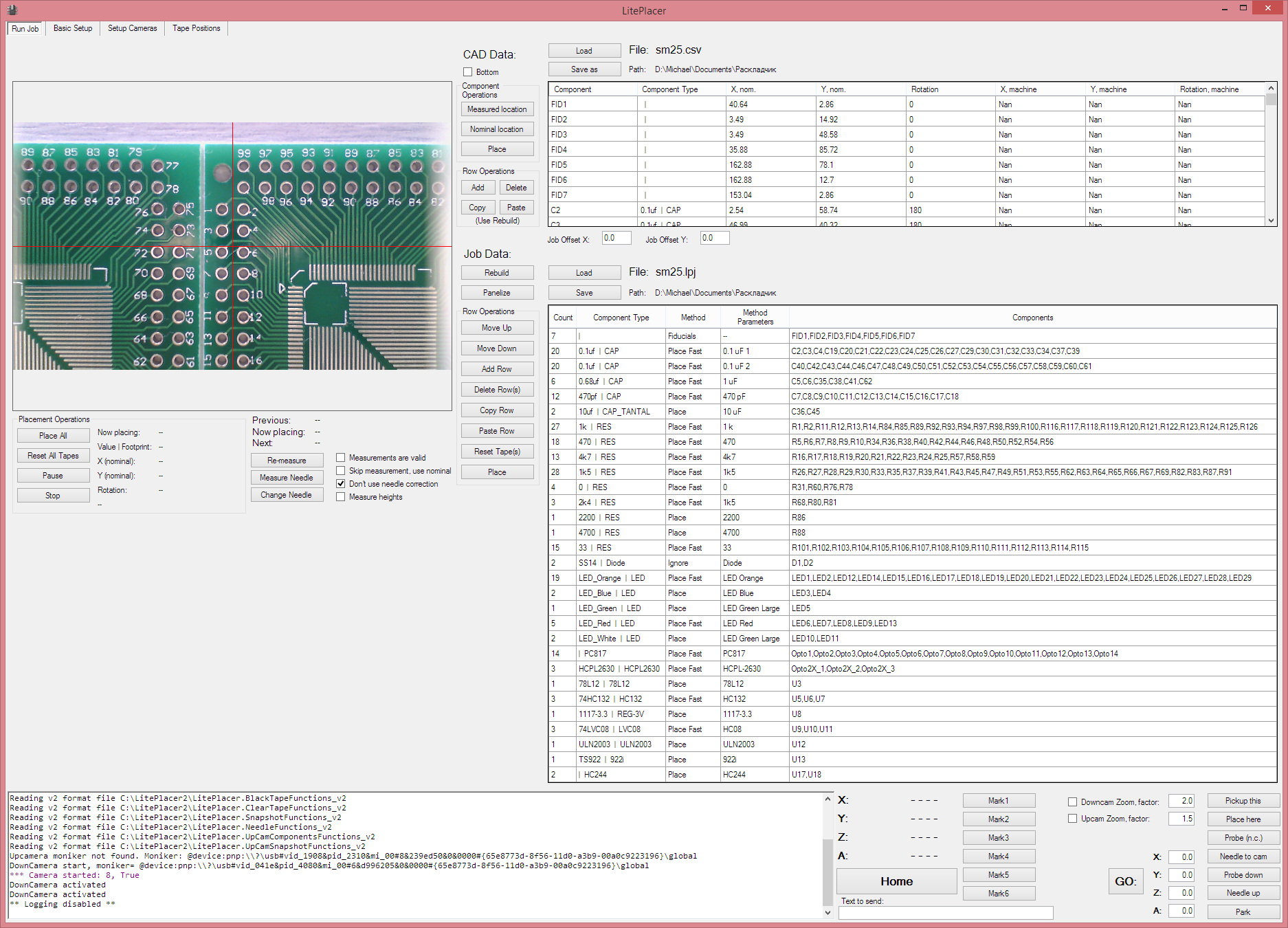
Task: Select the FID1 cell in CAD table
Action: (593, 104)
